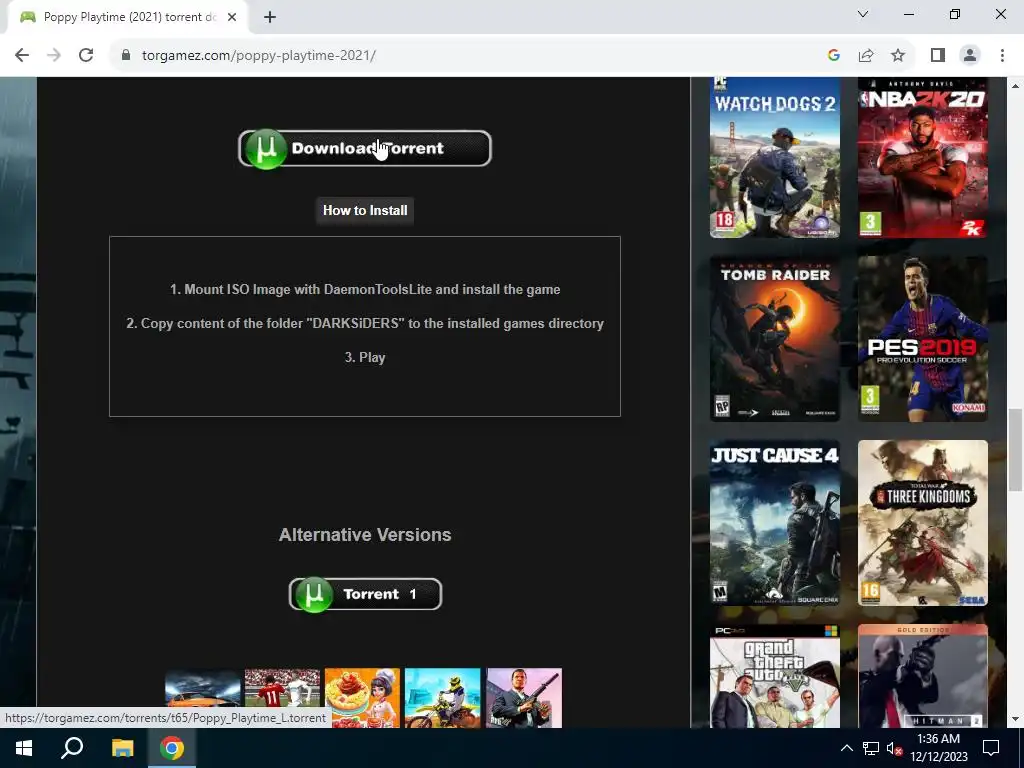Open the clock showing 1:36 AM
The image size is (1024, 768).
tap(938, 748)
